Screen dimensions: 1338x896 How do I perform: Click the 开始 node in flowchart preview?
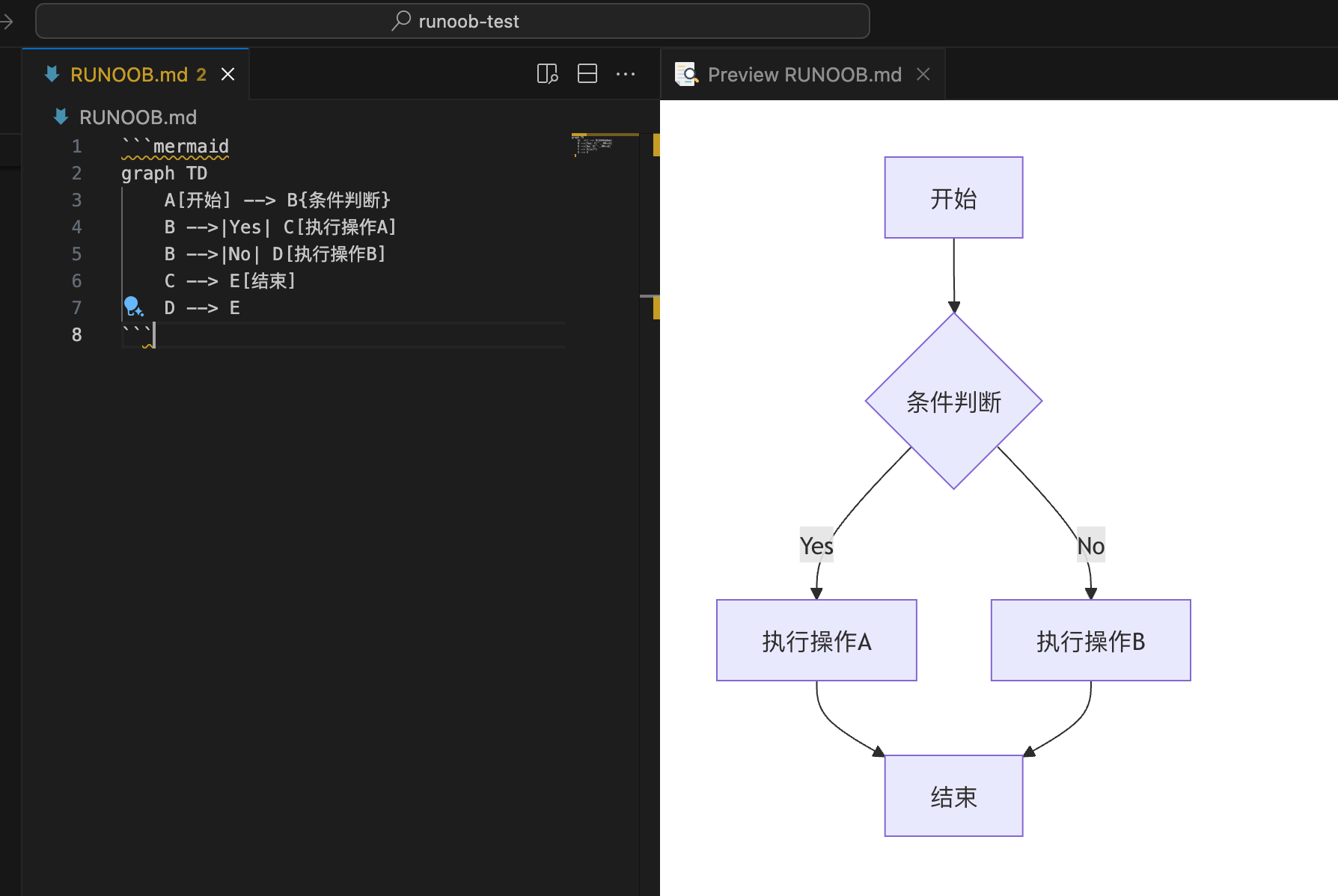(953, 198)
